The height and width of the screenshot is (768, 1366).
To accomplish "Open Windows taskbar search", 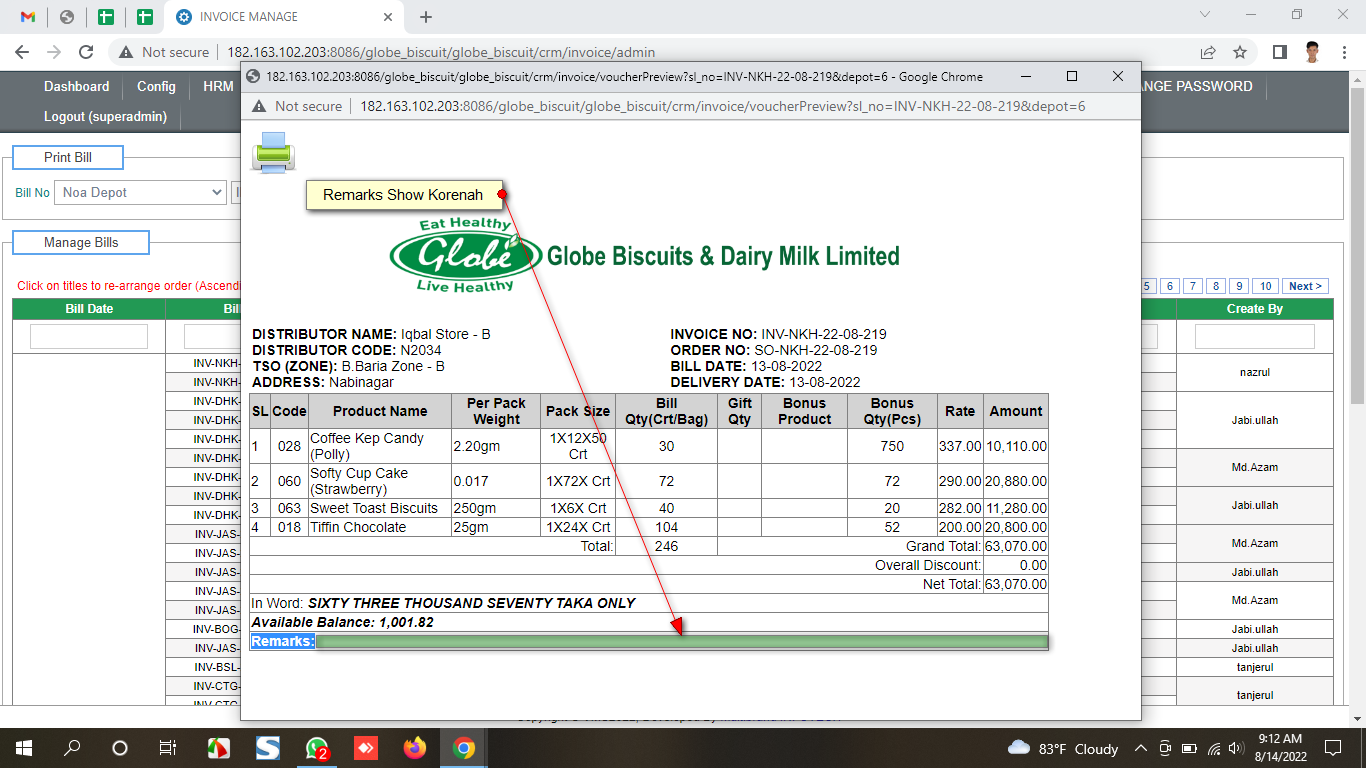I will 72,747.
